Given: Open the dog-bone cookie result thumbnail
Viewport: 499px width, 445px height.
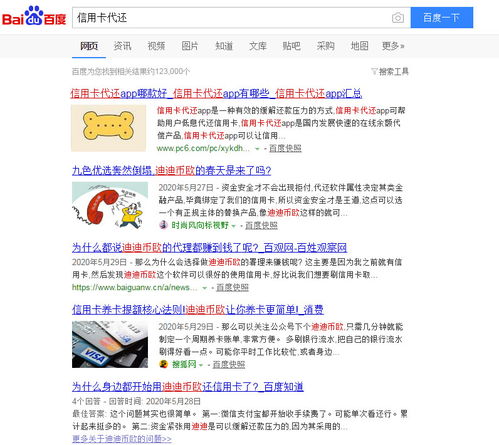Looking at the screenshot, I should 108,128.
